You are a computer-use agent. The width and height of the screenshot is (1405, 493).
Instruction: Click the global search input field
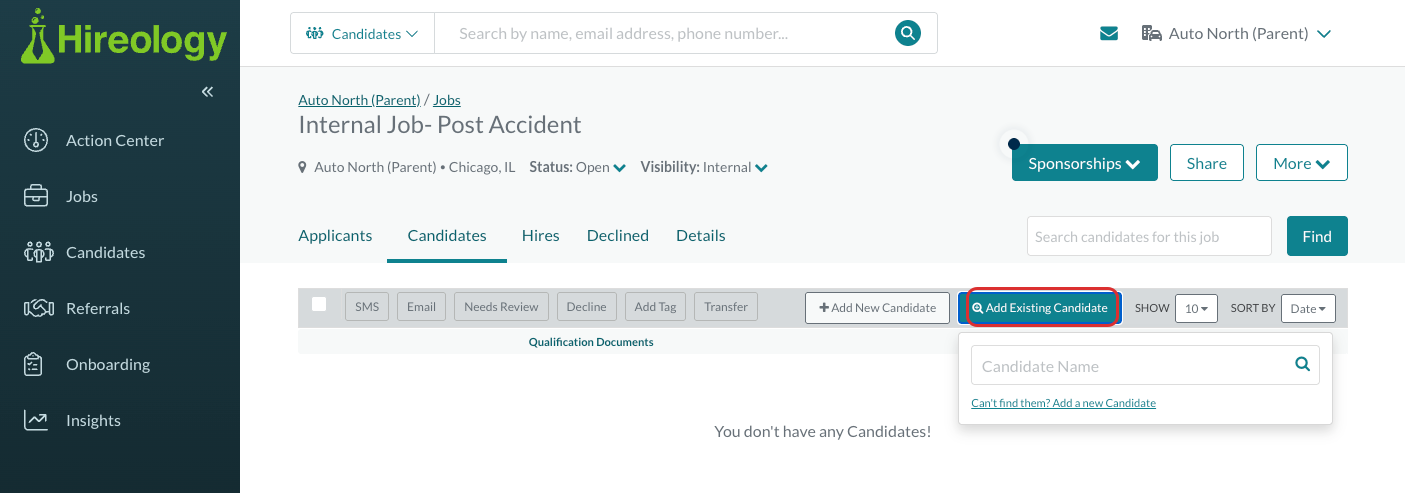(664, 33)
